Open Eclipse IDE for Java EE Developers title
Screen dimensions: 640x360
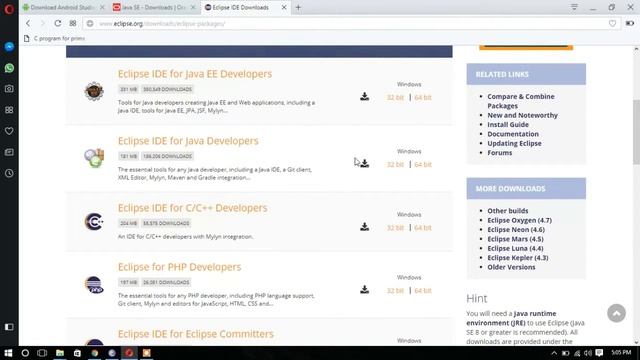pyautogui.click(x=195, y=74)
